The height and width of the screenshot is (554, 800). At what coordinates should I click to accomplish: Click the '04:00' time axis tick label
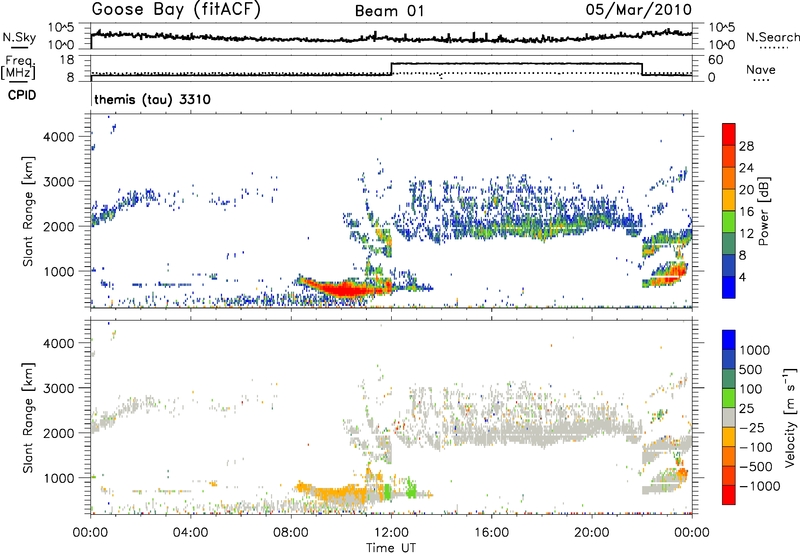point(190,533)
